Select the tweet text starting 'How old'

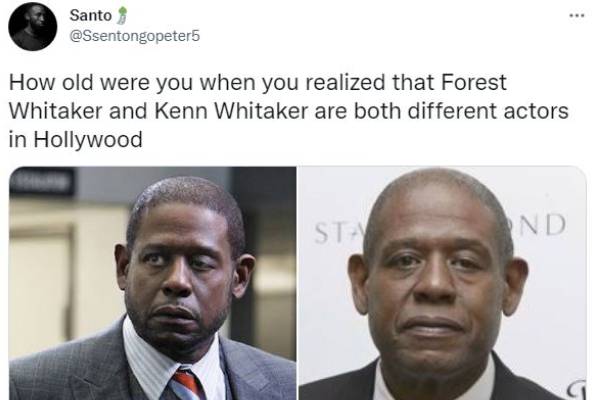pyautogui.click(x=289, y=111)
